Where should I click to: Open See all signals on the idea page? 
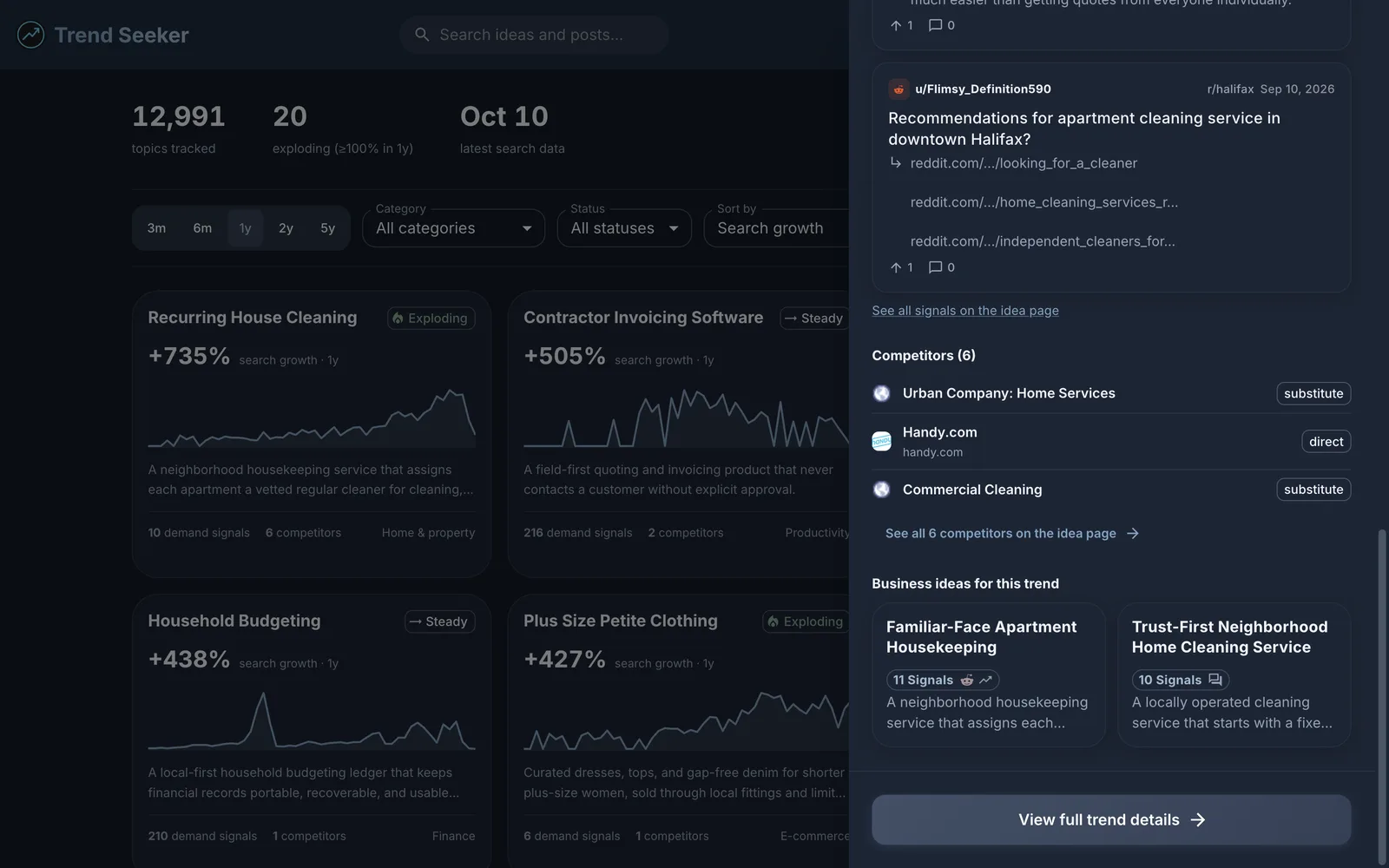click(965, 311)
